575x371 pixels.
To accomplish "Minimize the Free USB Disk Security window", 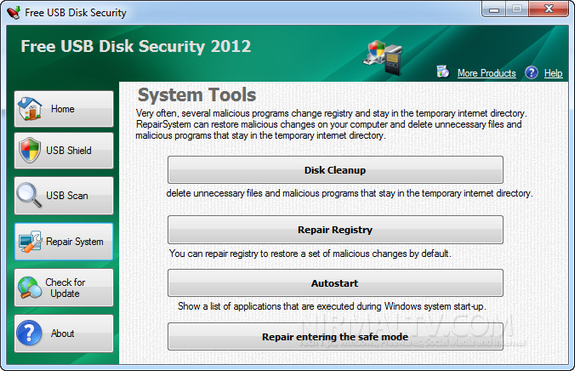I will coord(494,9).
